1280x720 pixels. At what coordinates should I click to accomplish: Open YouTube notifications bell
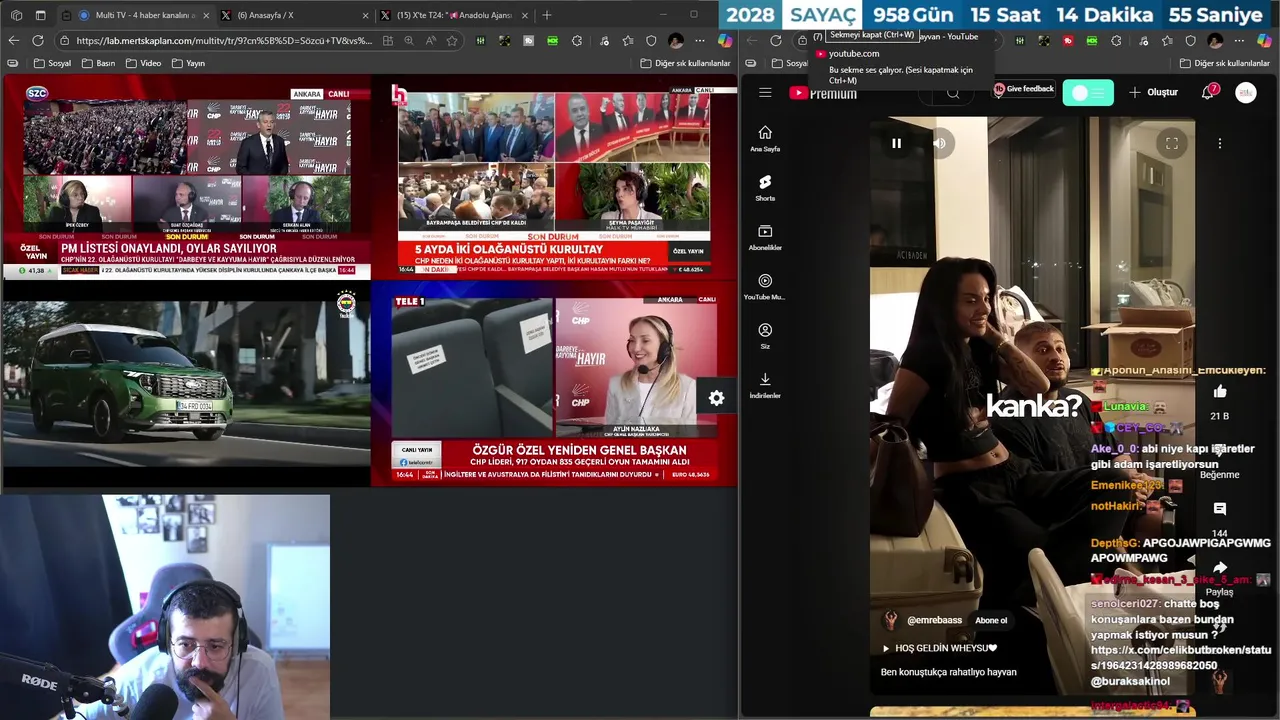point(1208,92)
